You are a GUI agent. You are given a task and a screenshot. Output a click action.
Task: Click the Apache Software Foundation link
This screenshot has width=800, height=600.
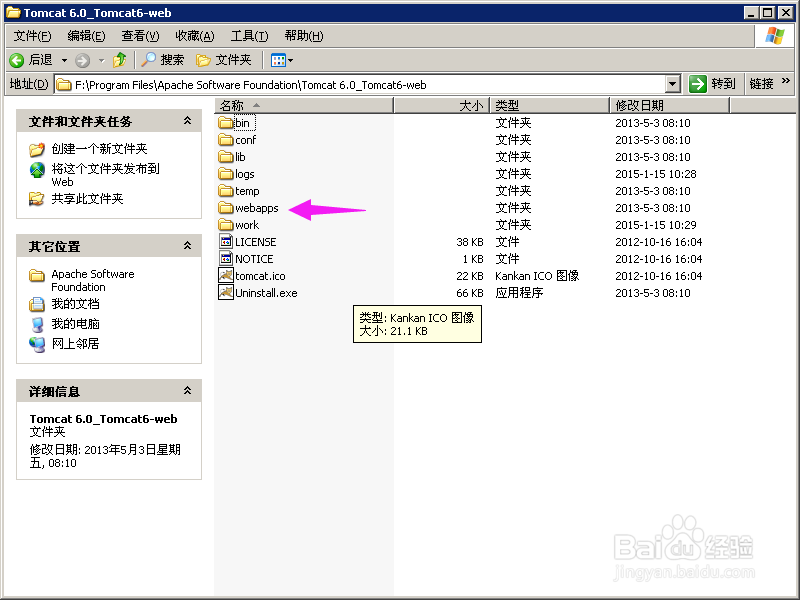point(93,280)
